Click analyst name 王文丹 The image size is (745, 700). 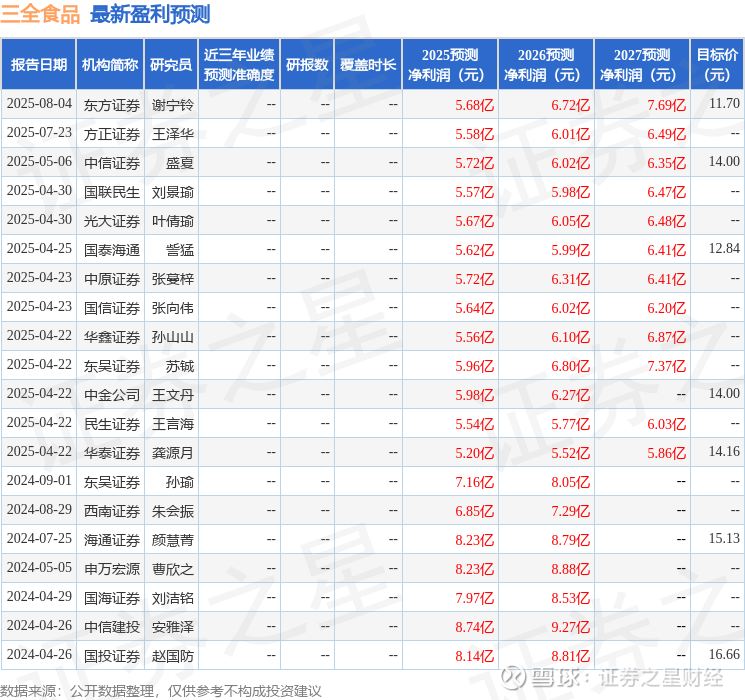[173, 395]
